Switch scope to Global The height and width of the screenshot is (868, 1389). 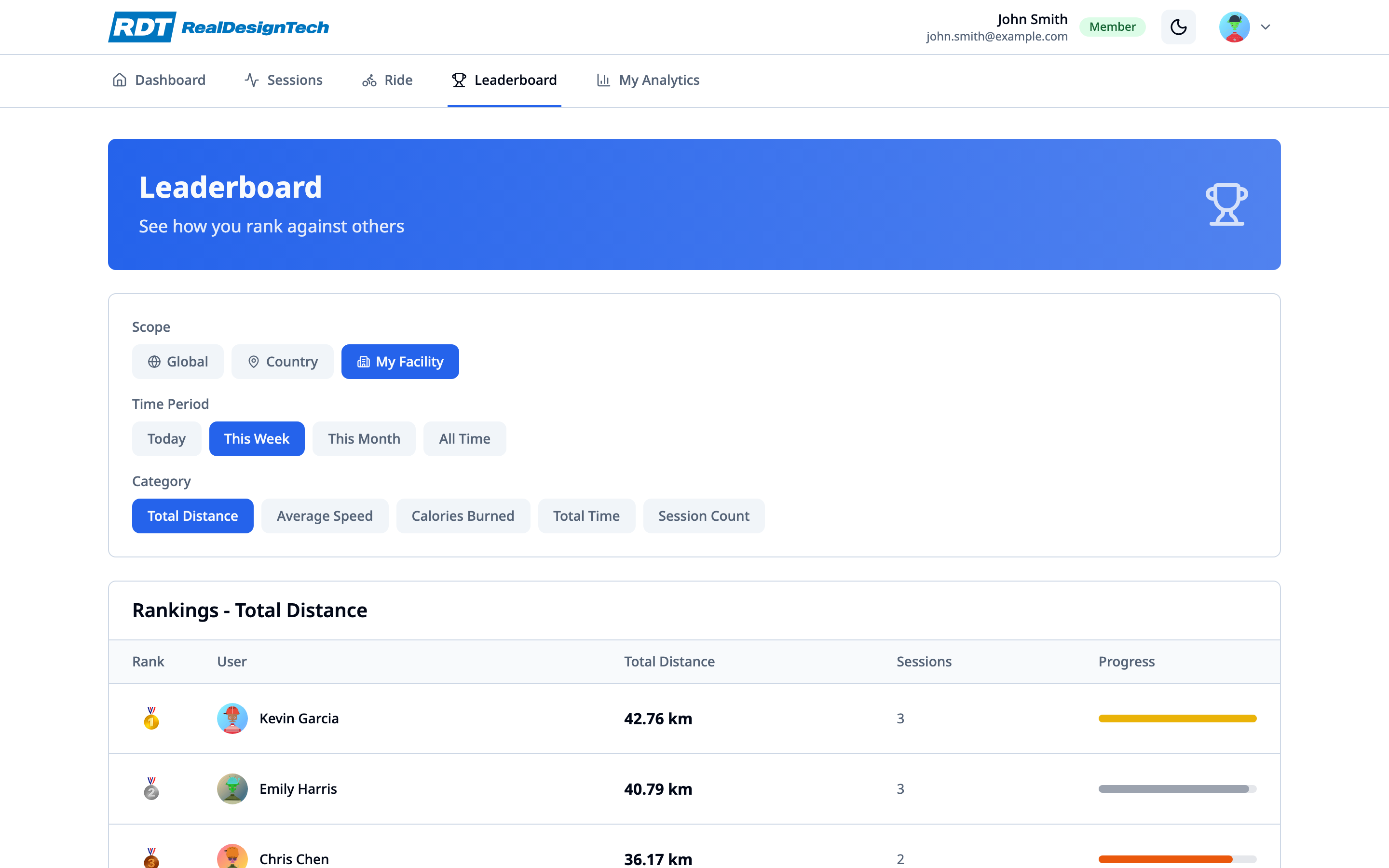point(177,361)
